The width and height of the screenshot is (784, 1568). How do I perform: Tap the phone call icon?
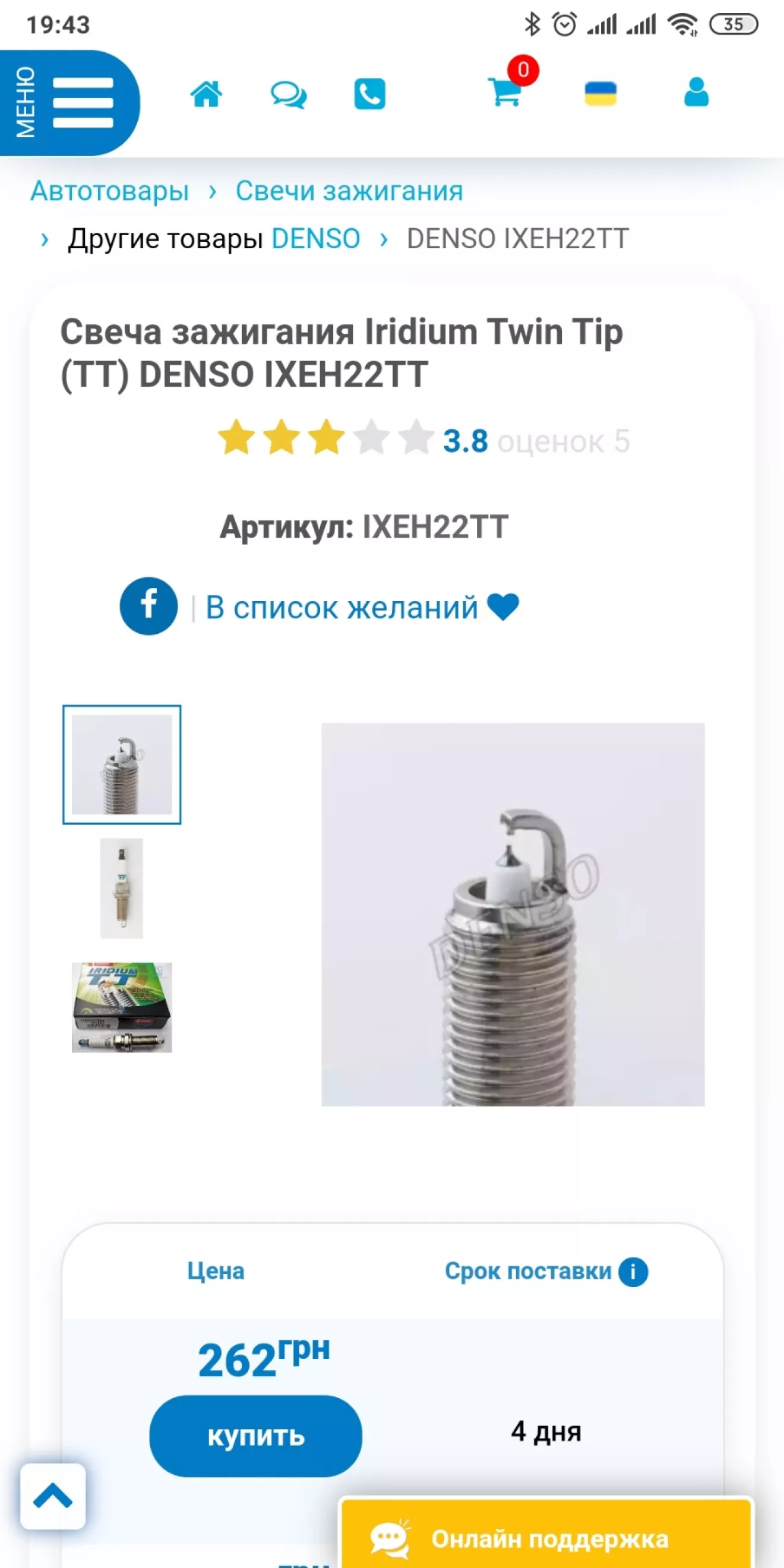(x=369, y=94)
